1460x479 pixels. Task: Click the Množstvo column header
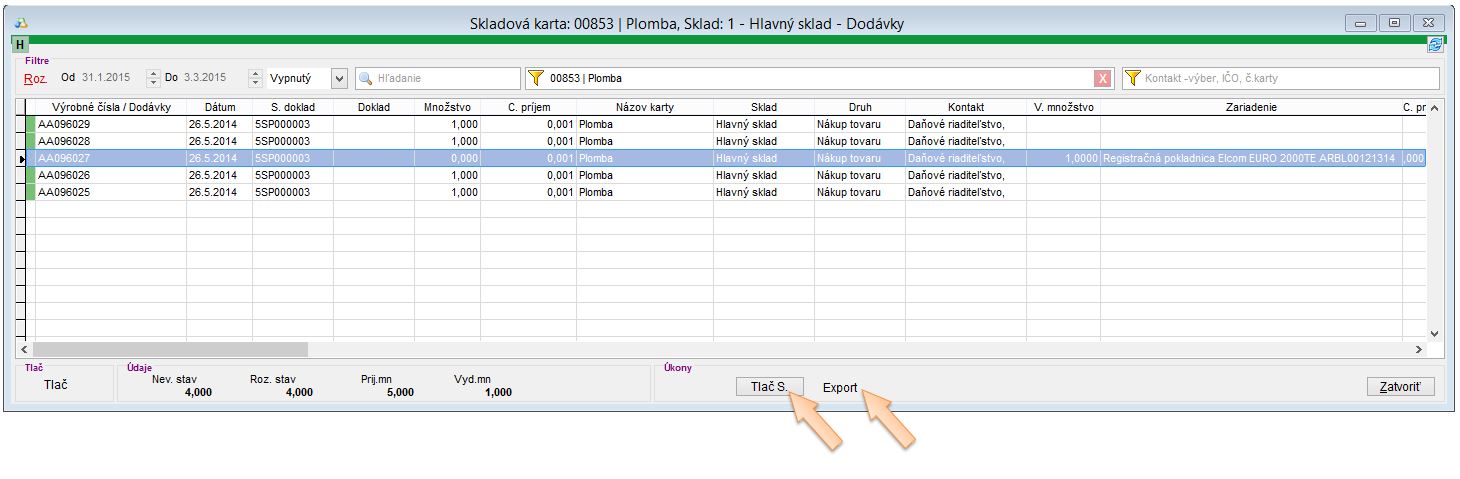[x=446, y=107]
